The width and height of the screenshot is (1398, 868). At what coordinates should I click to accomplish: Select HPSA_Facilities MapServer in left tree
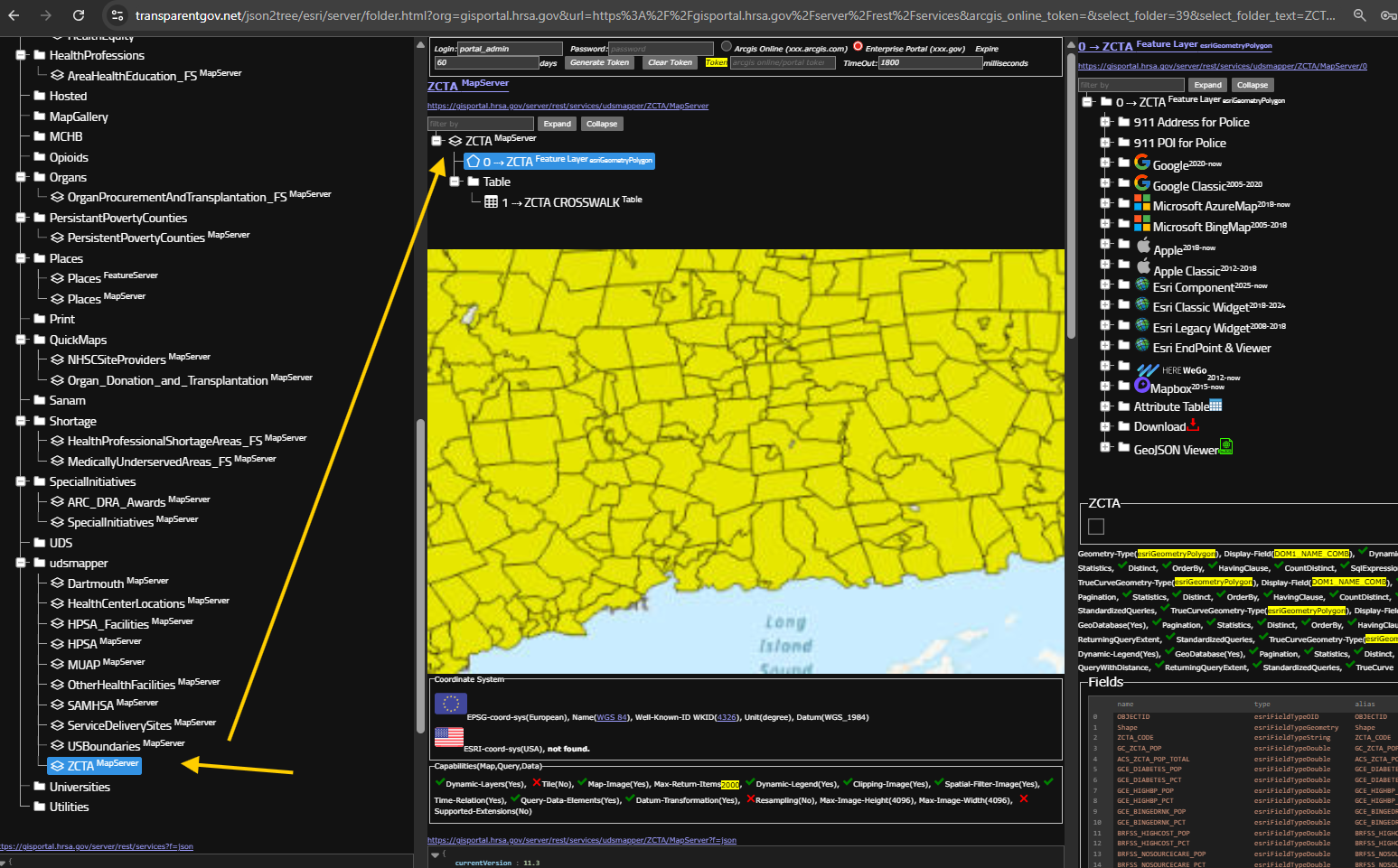coord(108,624)
